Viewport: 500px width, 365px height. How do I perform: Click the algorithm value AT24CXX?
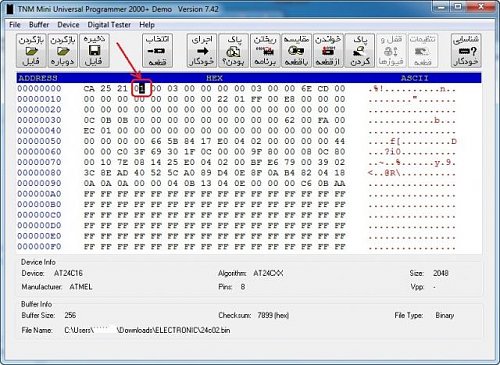268,273
